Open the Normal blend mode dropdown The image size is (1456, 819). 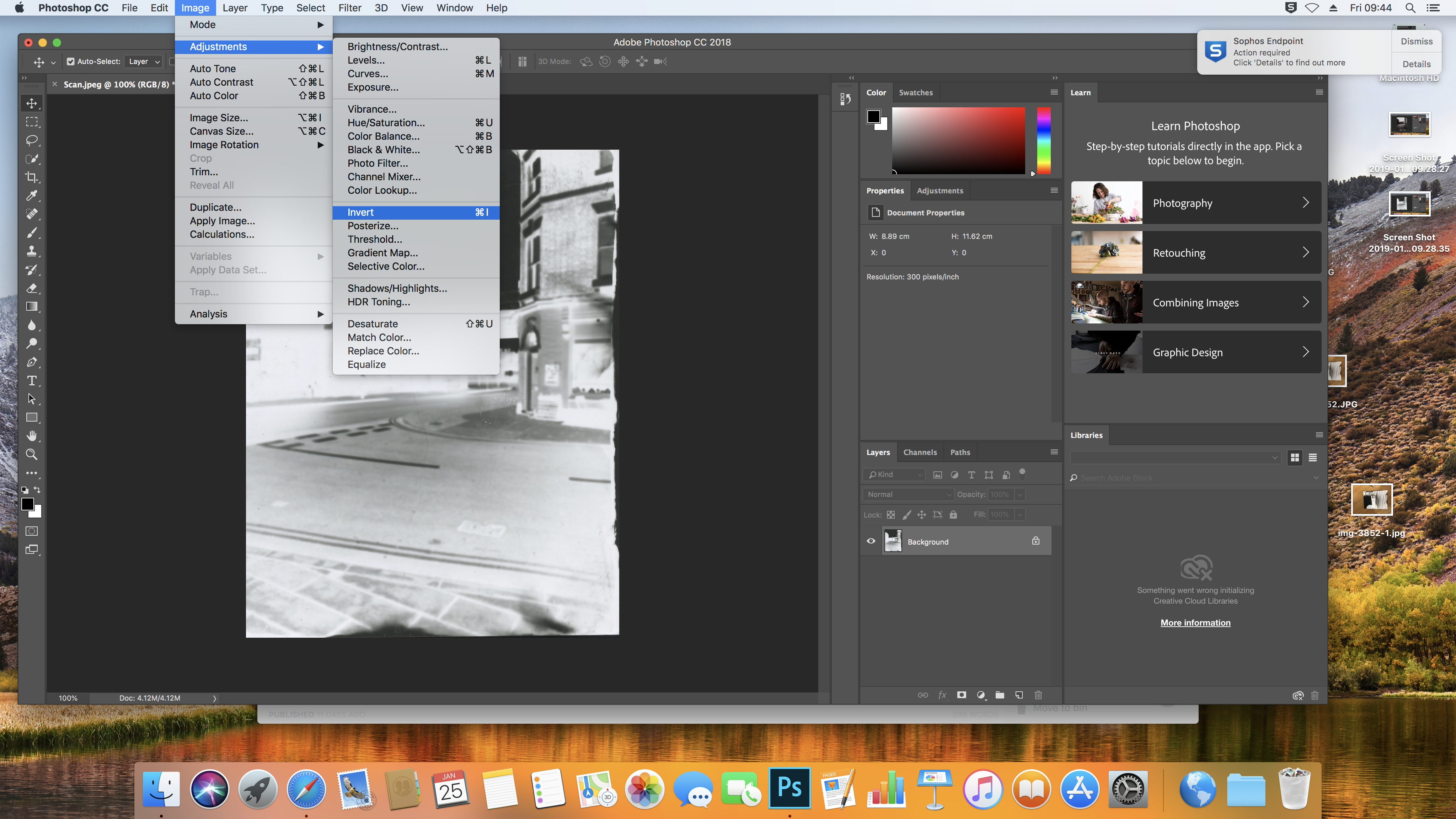[908, 494]
